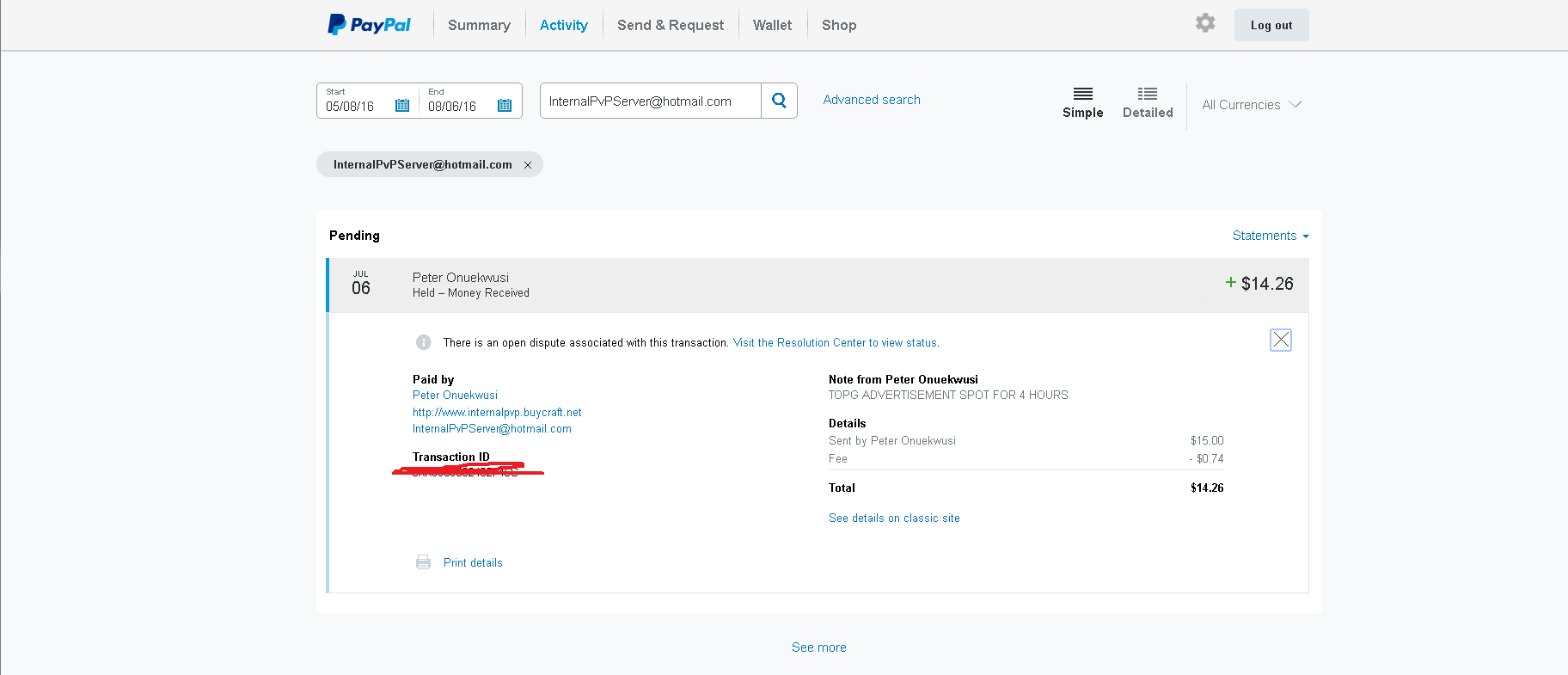The image size is (1568, 675).
Task: Click the dispute info icon
Action: (x=424, y=342)
